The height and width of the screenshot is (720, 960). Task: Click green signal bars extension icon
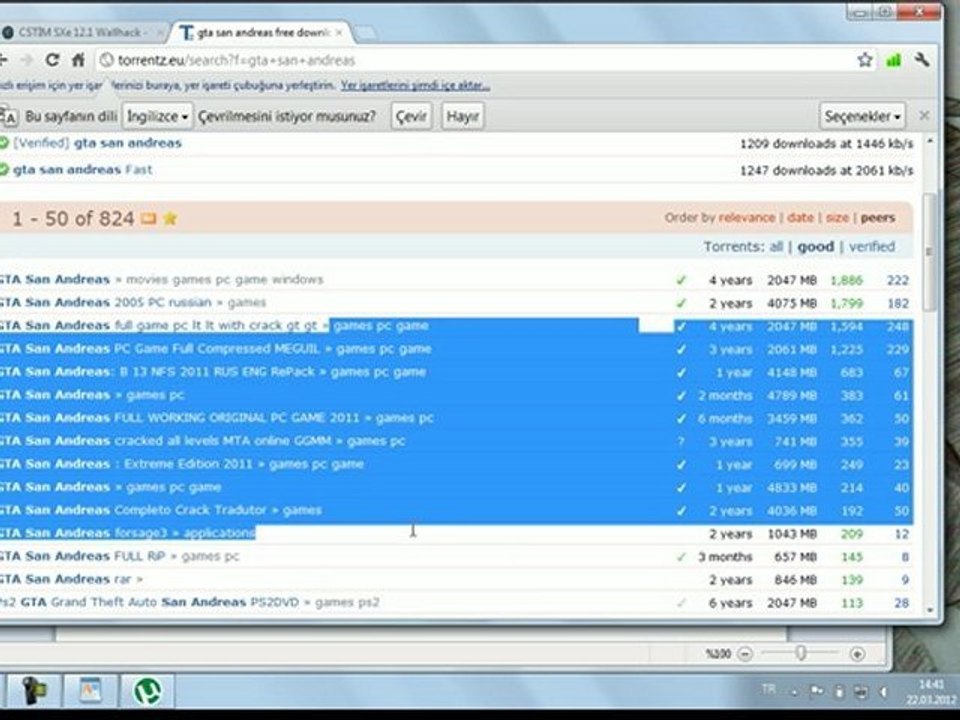pyautogui.click(x=894, y=60)
